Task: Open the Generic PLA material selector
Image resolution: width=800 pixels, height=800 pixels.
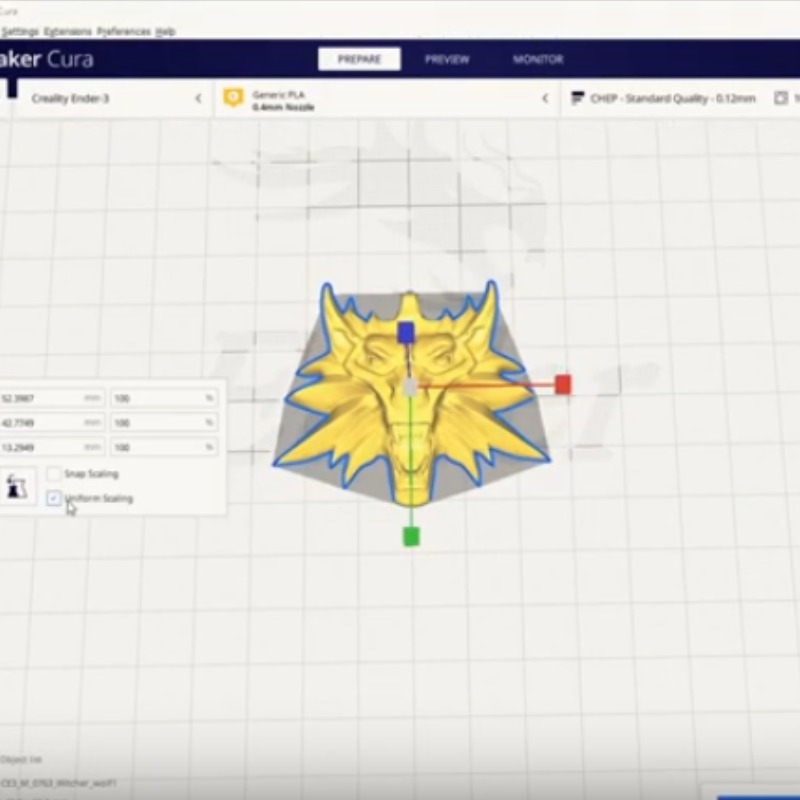Action: point(387,98)
